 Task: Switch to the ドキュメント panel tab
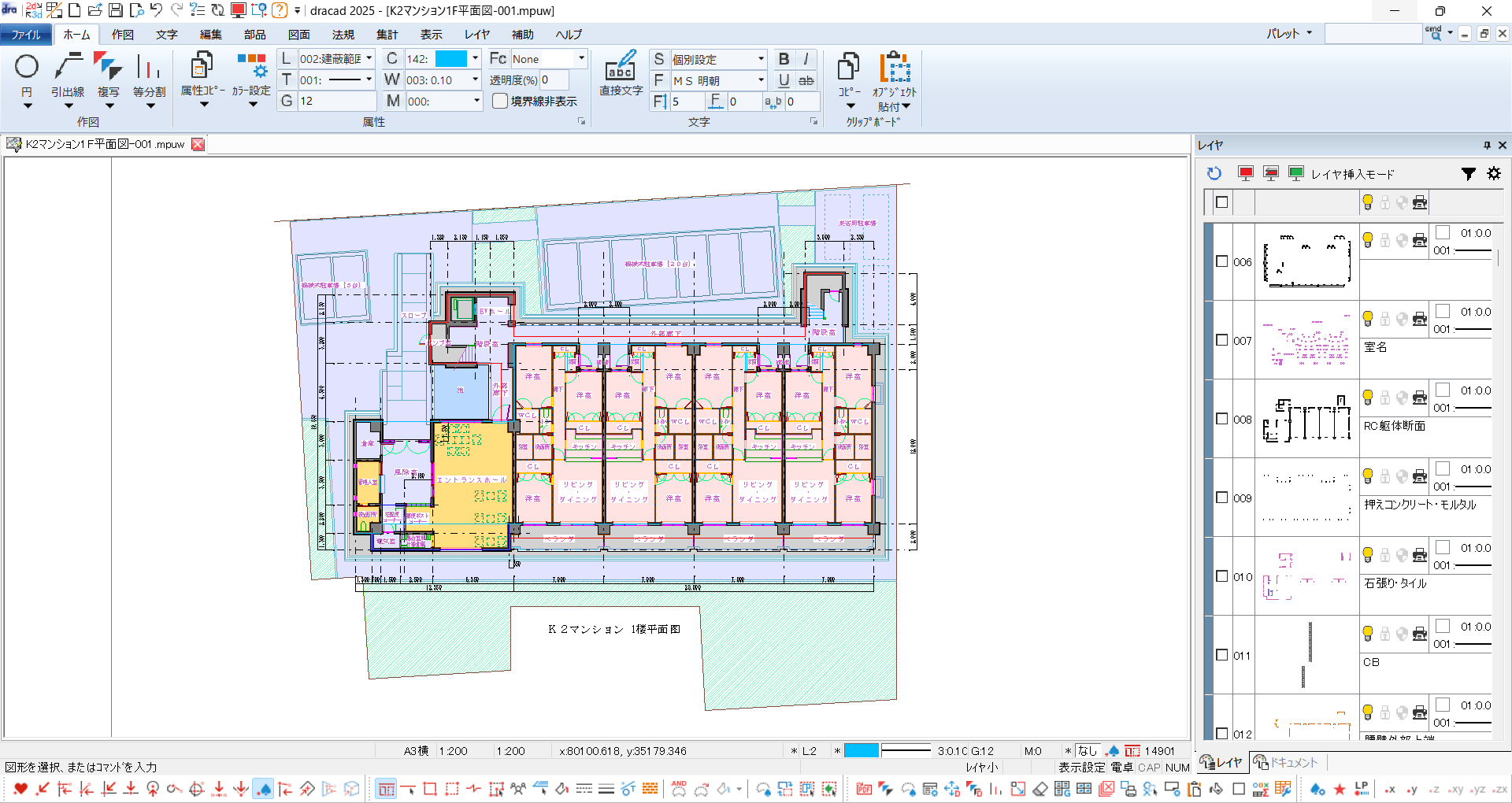point(1287,762)
